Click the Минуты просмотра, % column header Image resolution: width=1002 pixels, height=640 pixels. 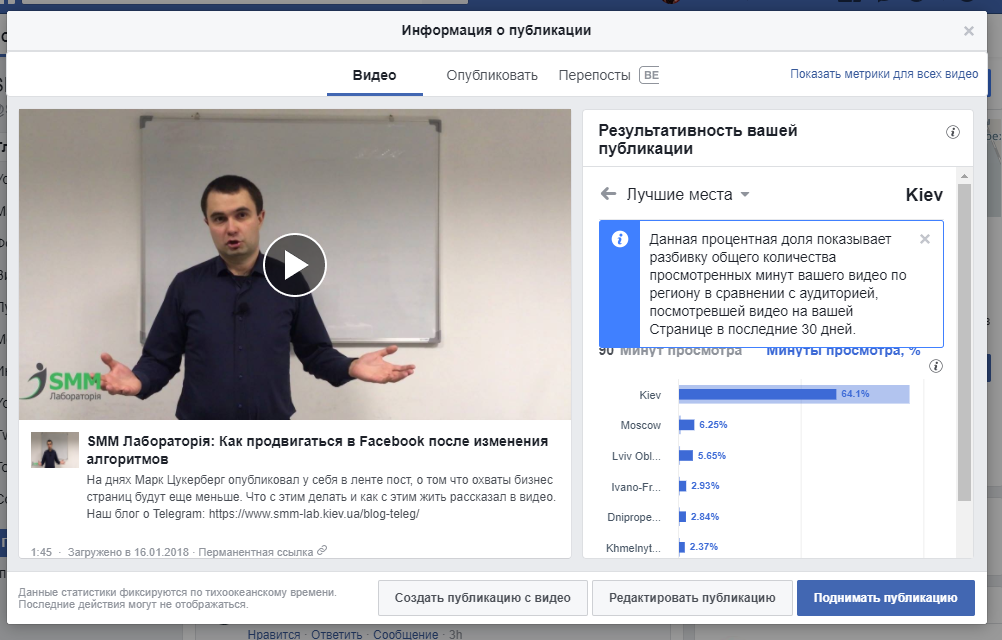click(x=843, y=351)
